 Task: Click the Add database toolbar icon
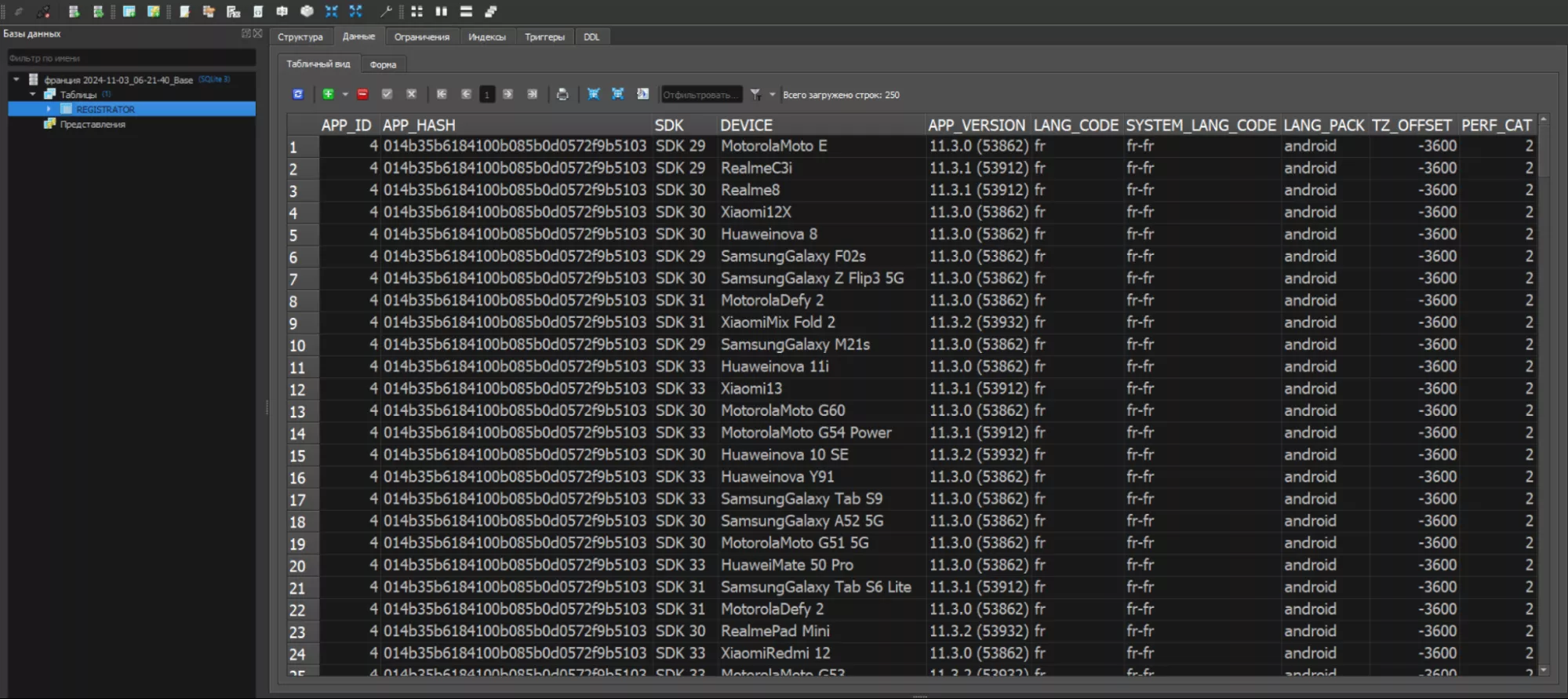pos(74,12)
